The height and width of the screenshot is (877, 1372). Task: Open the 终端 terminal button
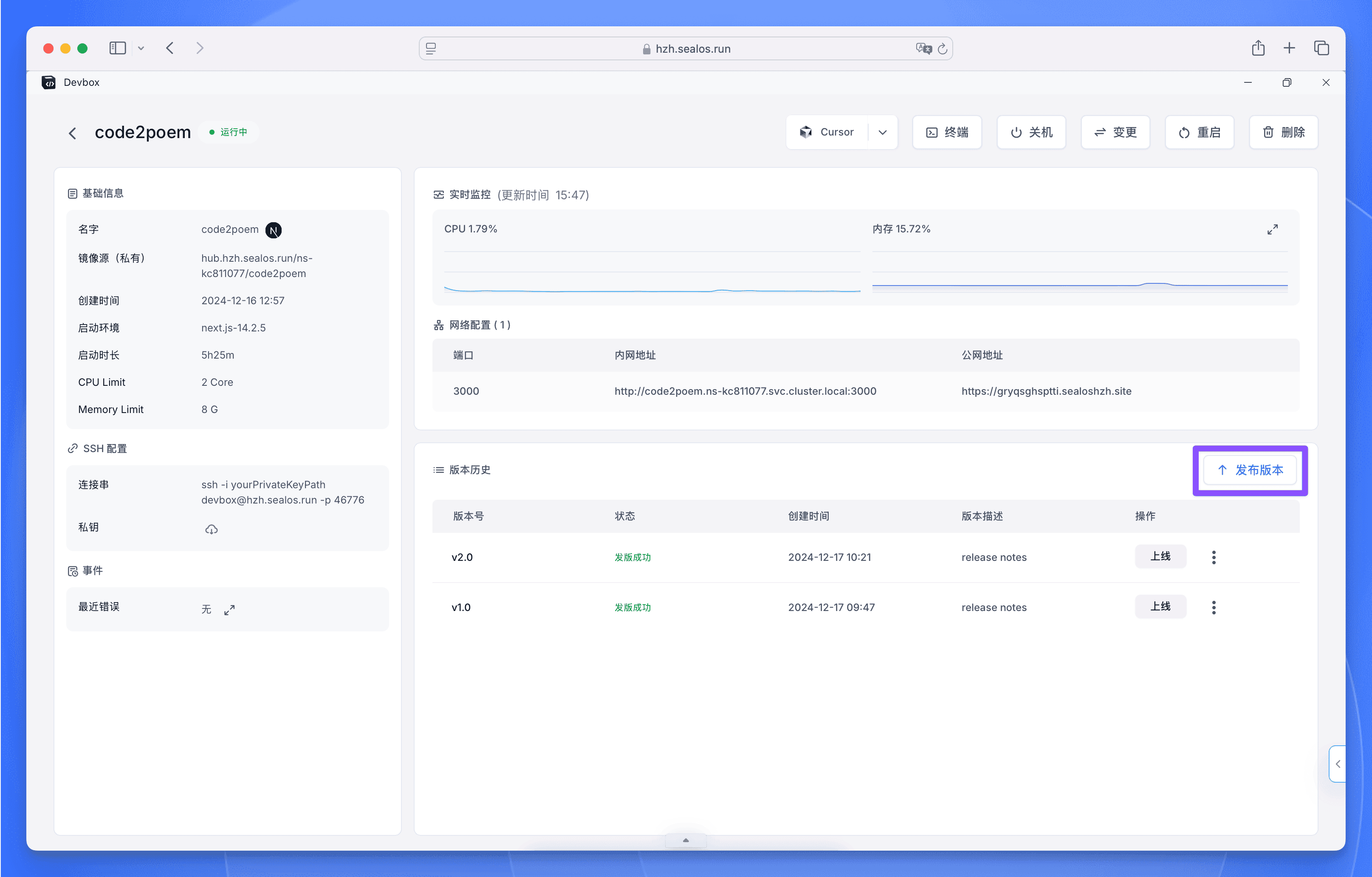947,132
